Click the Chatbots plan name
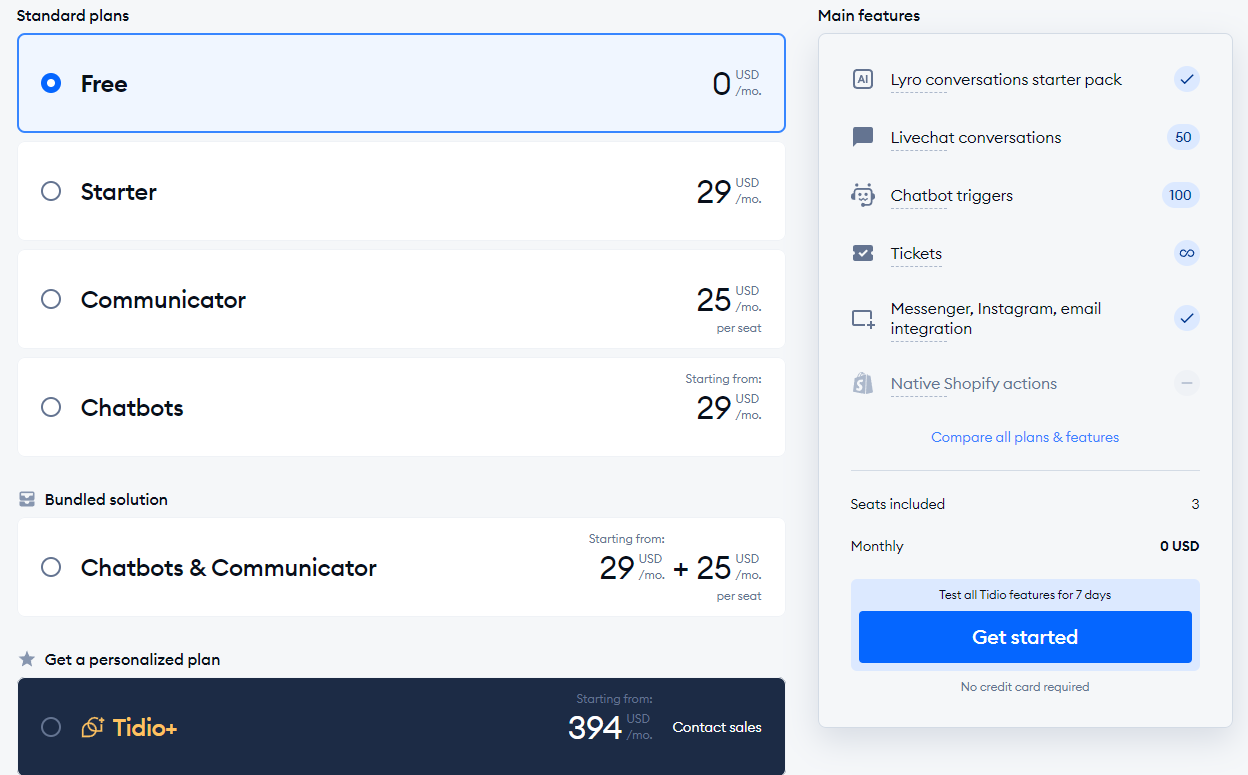The width and height of the screenshot is (1248, 775). click(x=132, y=408)
